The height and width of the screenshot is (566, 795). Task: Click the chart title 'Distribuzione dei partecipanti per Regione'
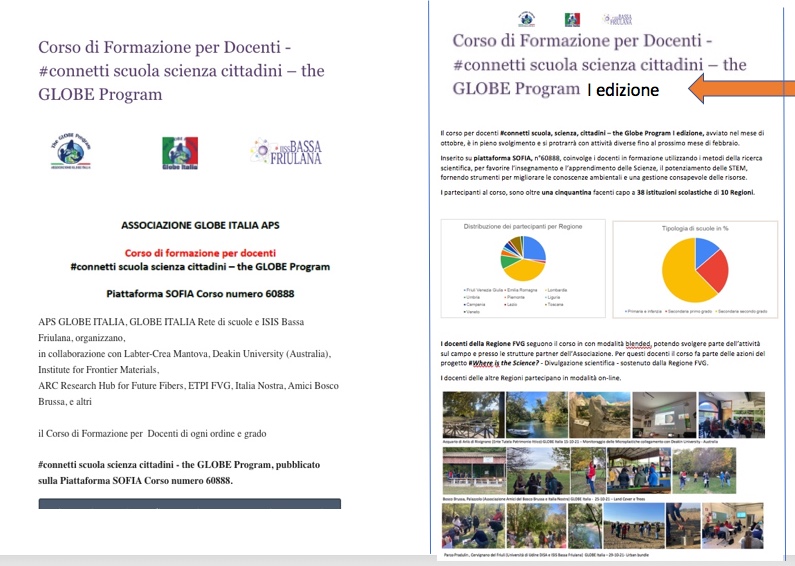click(x=523, y=227)
